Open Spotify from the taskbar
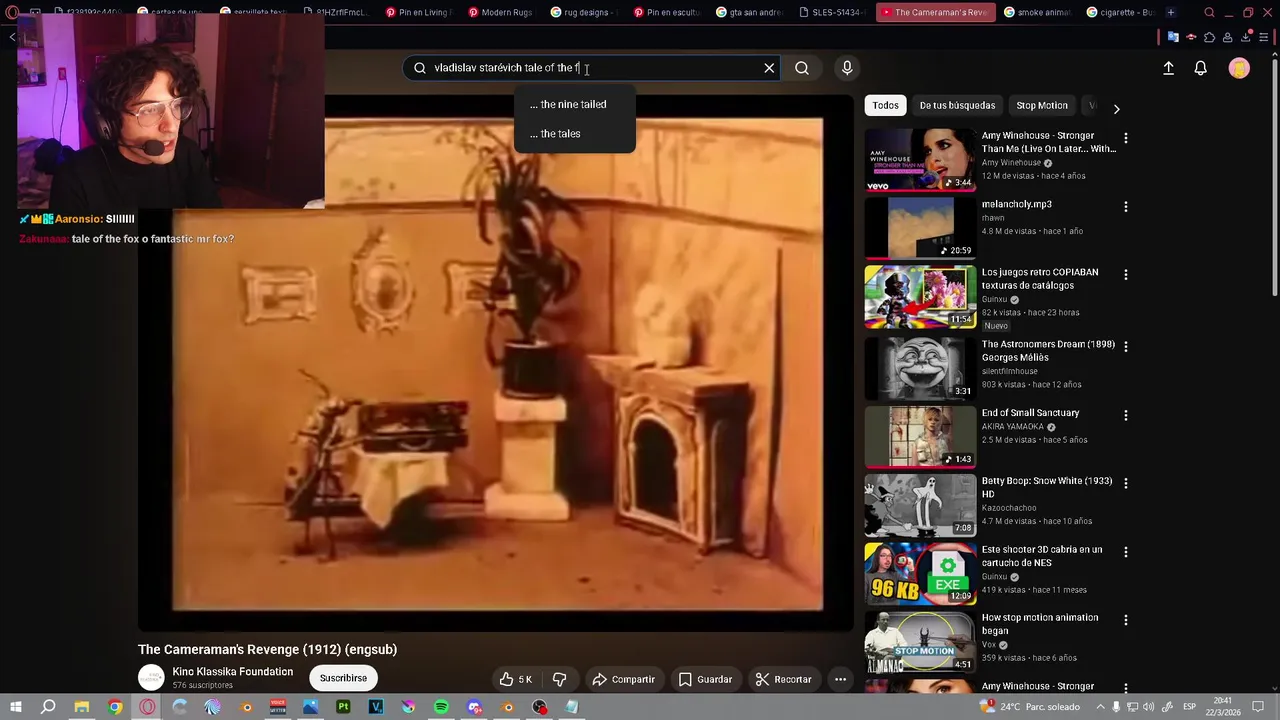Screen dimensions: 1280x720 441,707
